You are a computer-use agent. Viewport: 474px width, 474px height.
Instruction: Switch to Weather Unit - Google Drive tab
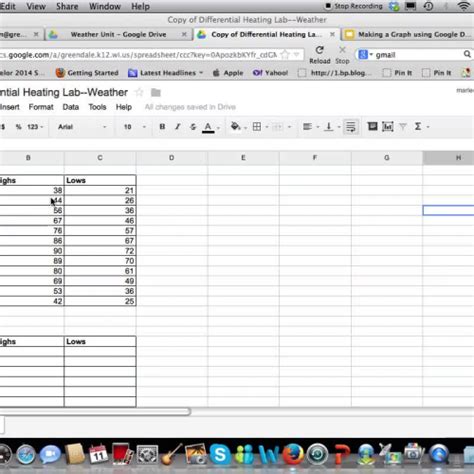point(118,34)
